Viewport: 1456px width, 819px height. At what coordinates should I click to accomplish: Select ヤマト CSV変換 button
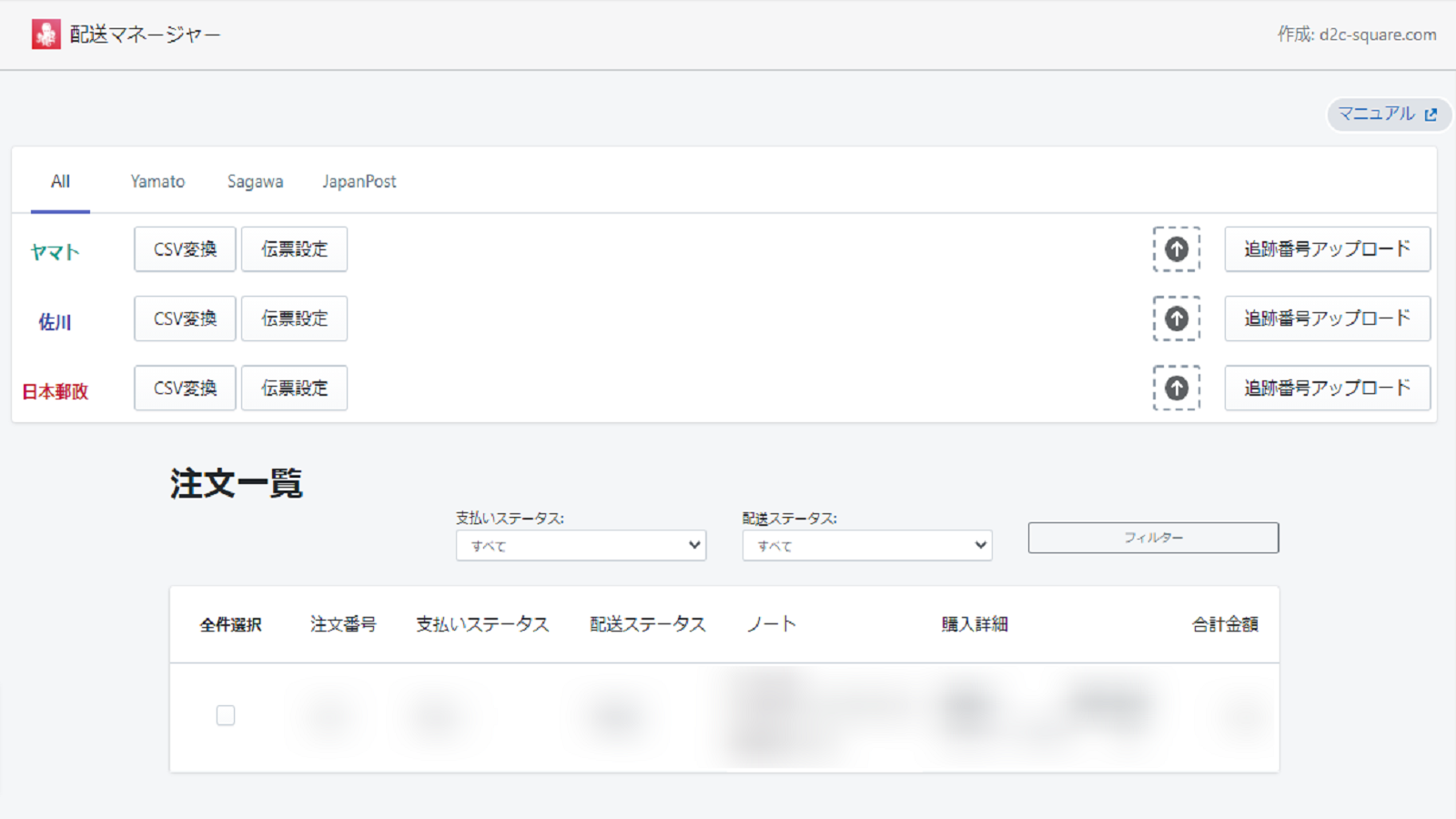184,248
